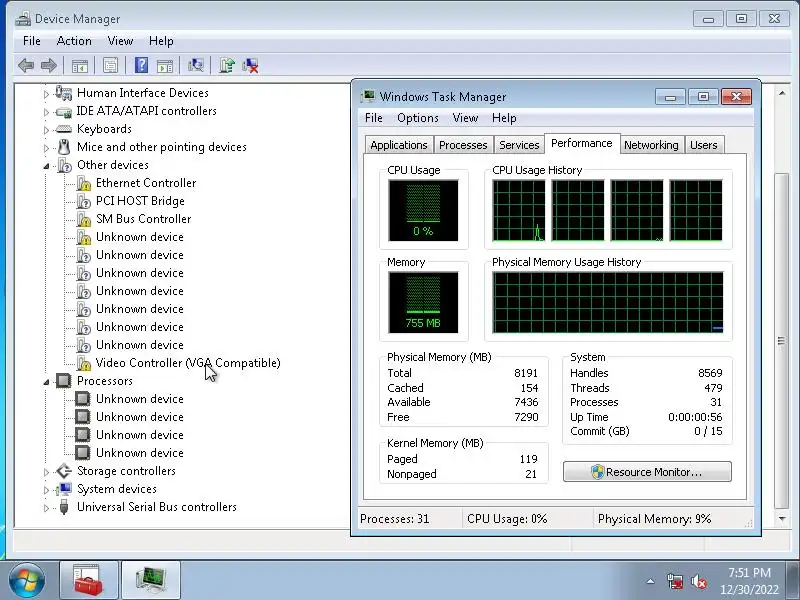Switch to the Applications tab
This screenshot has height=600, width=800.
click(x=399, y=145)
